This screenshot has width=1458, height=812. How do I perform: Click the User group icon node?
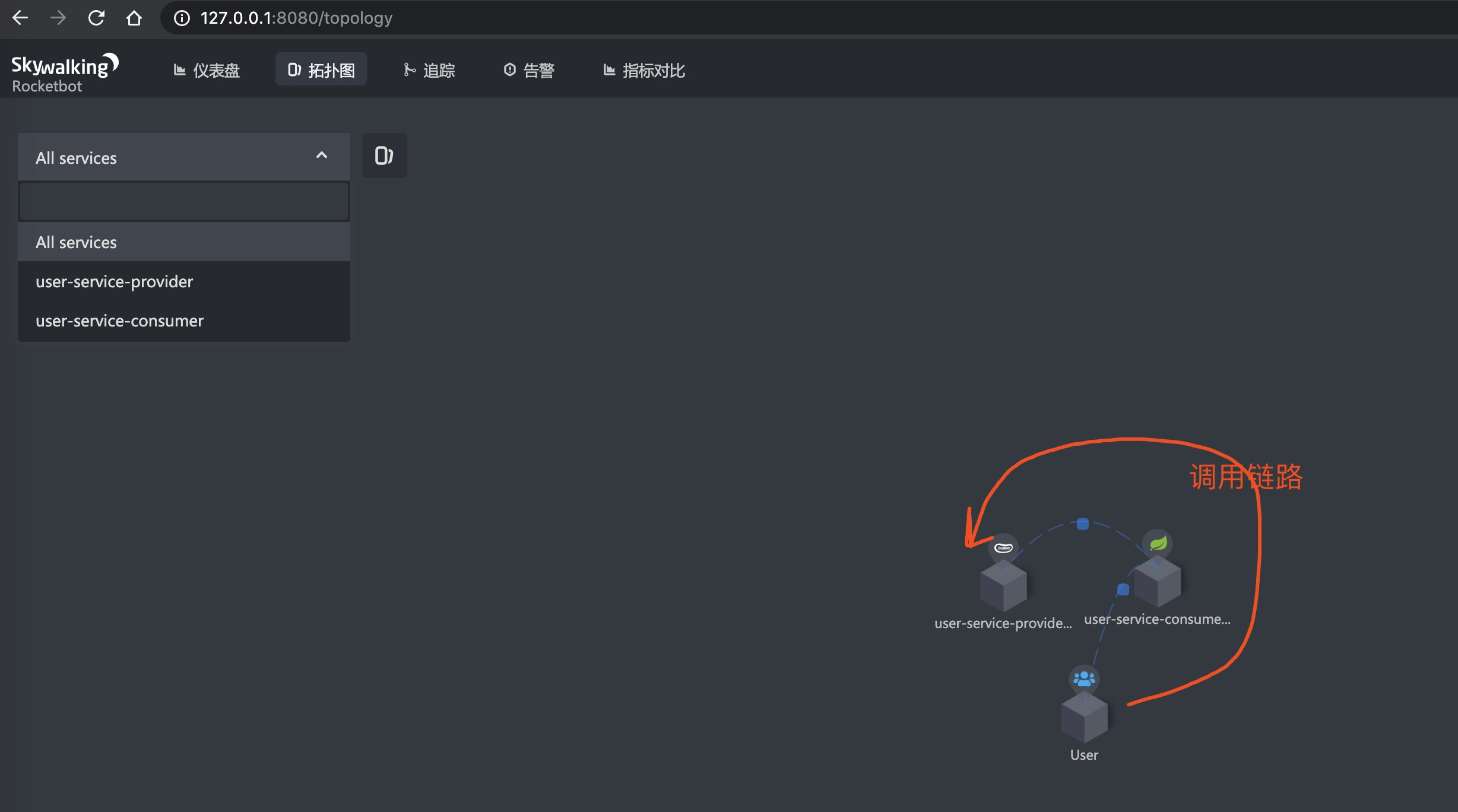pos(1084,678)
